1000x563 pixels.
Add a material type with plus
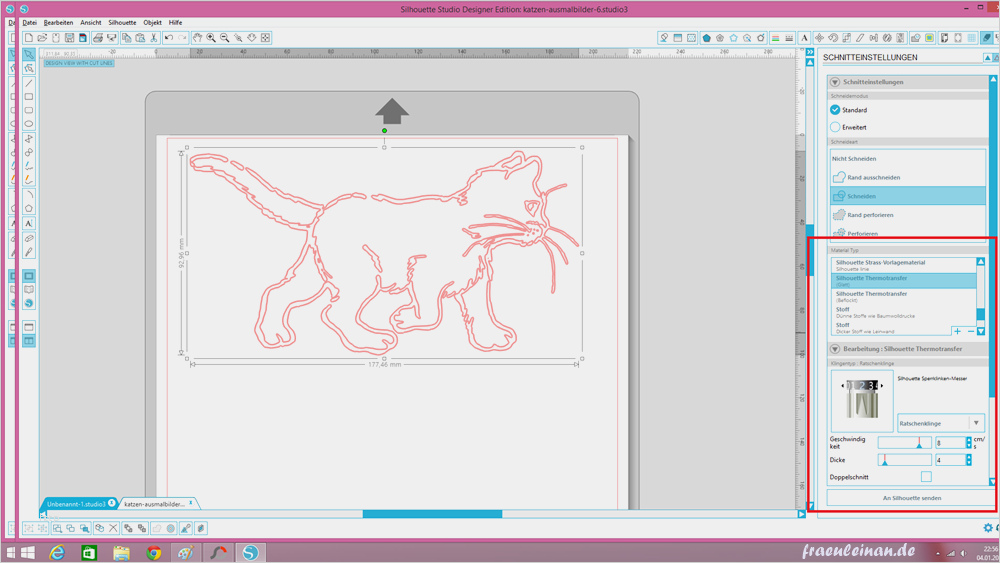(x=957, y=331)
